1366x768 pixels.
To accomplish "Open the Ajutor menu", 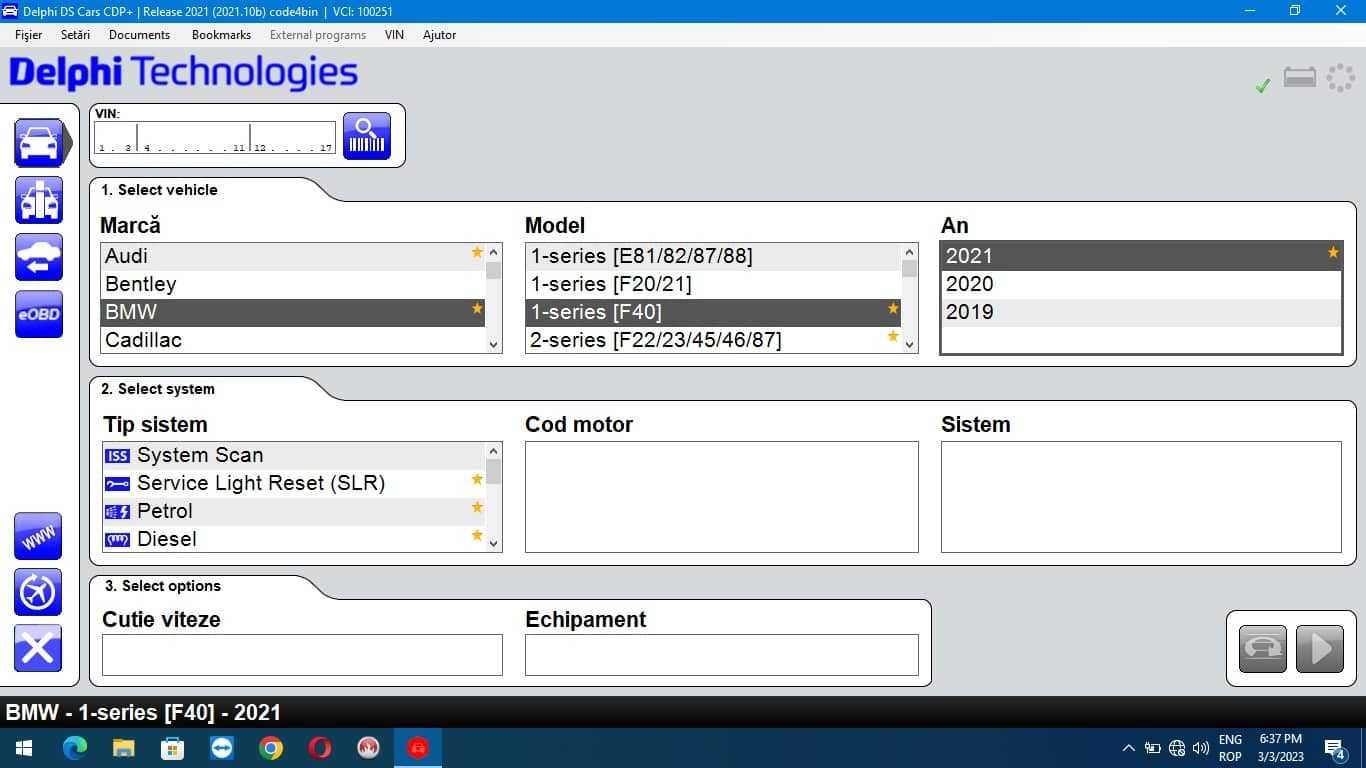I will [x=439, y=34].
